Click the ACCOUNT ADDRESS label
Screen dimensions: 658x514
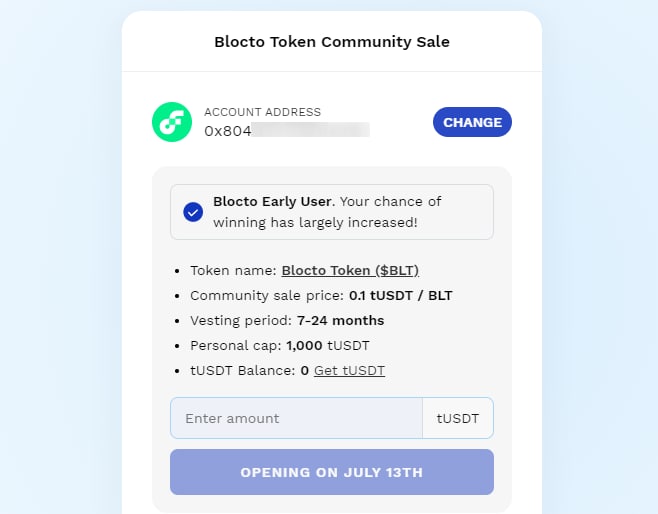(262, 112)
